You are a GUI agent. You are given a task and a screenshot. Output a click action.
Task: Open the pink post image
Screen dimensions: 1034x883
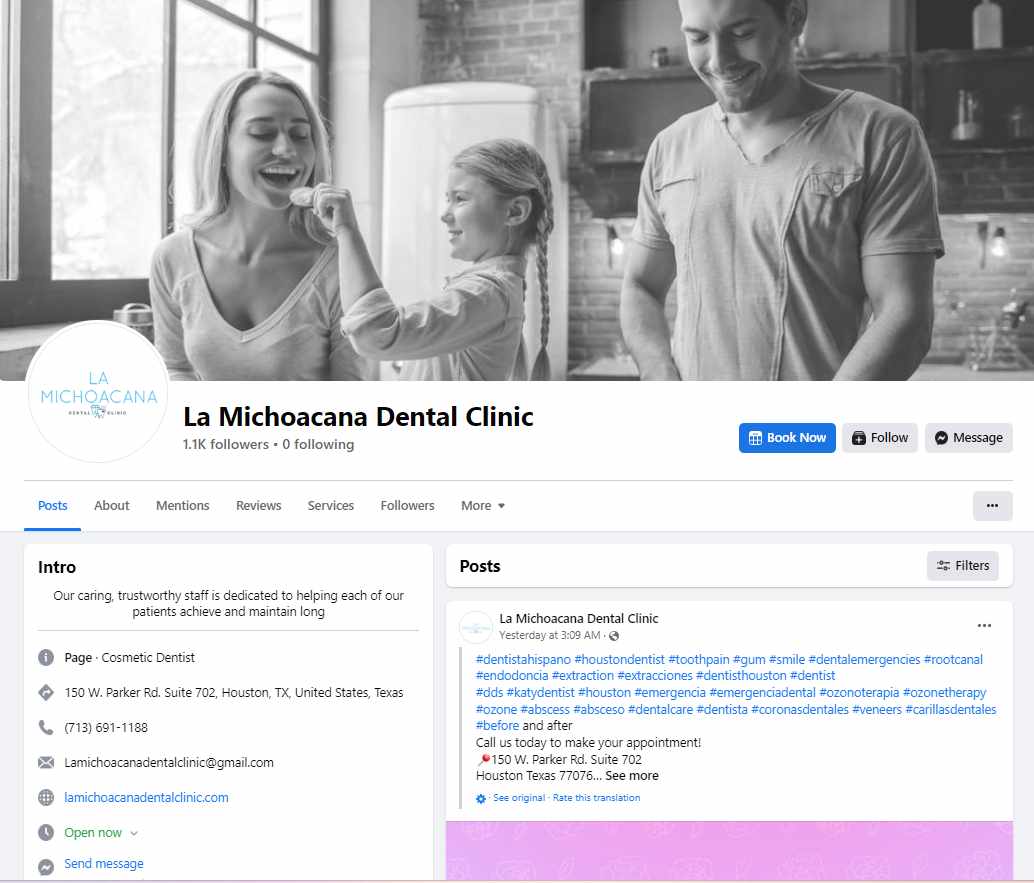point(729,851)
